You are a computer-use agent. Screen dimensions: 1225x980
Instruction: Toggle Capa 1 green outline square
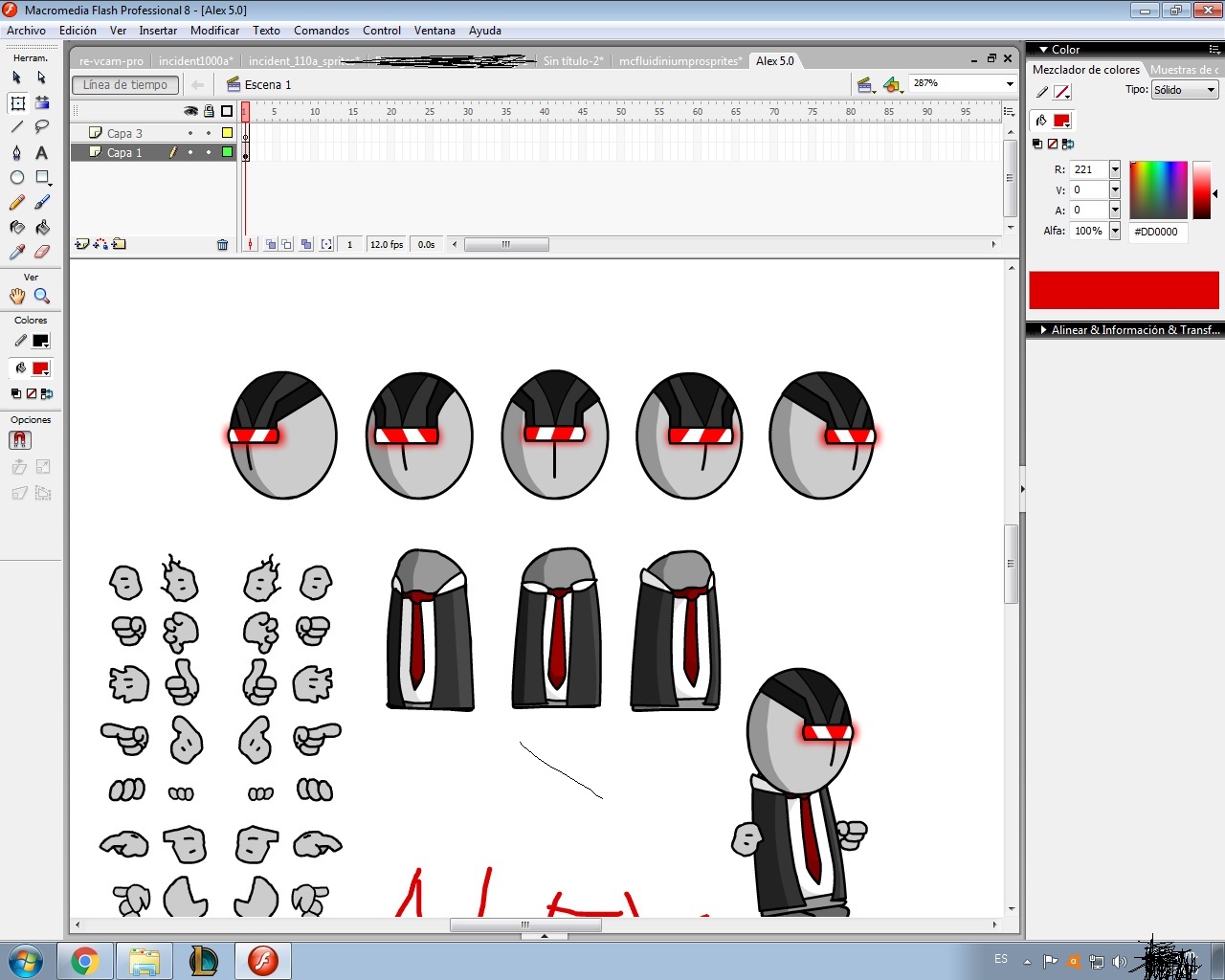[227, 152]
